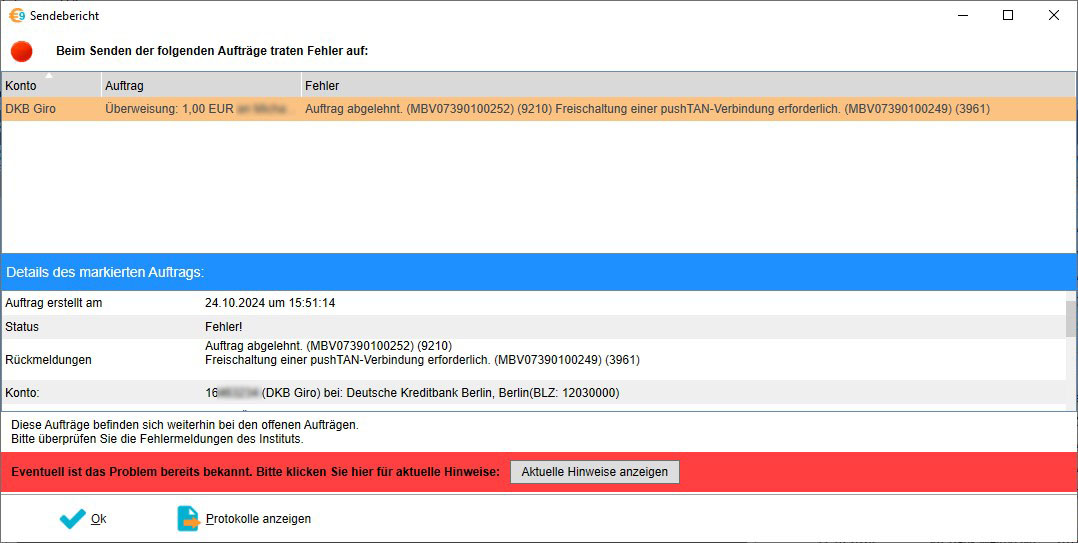Sort by Auftrag column header
This screenshot has width=1078, height=543.
click(201, 85)
